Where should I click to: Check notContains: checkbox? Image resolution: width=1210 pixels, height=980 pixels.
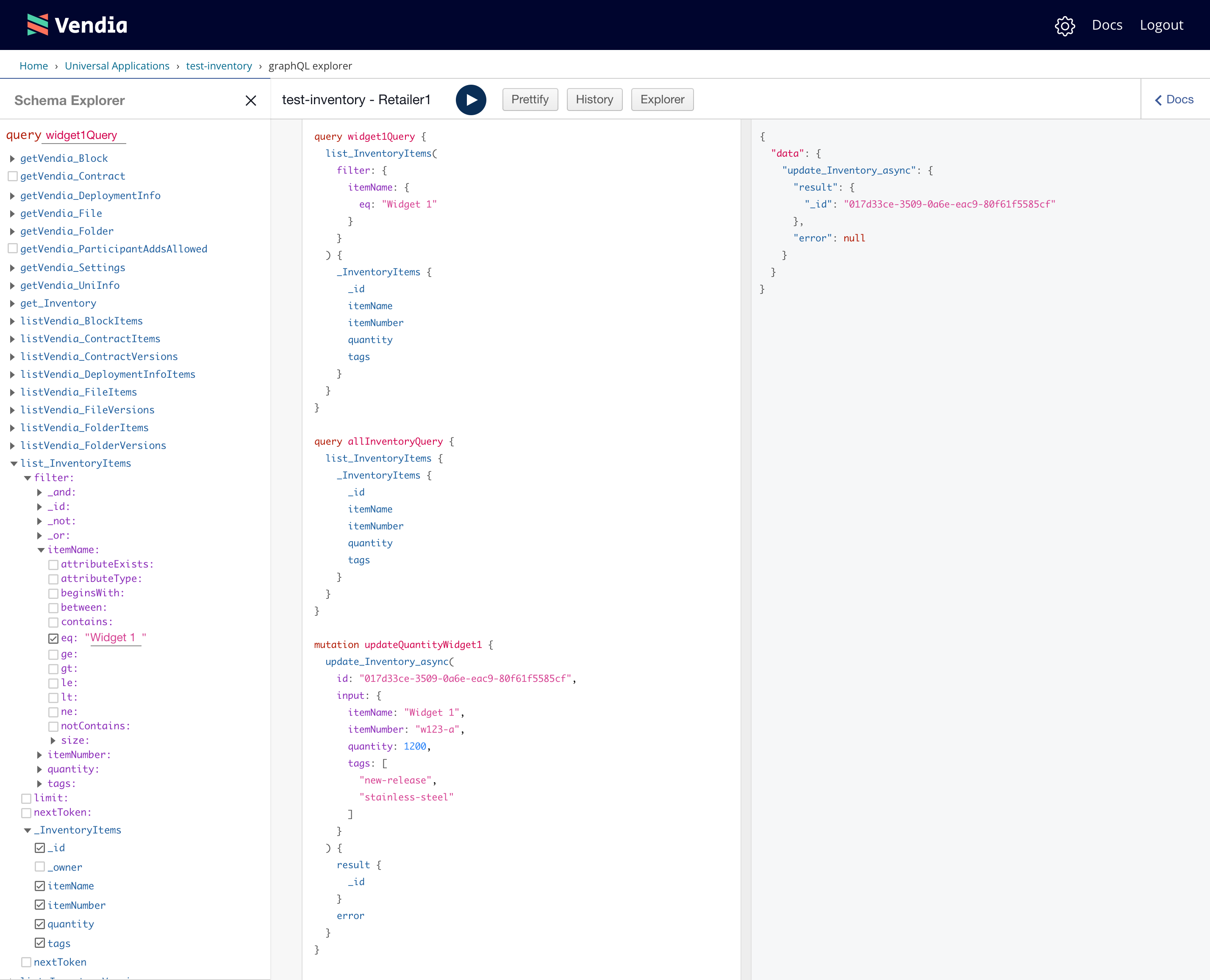coord(53,727)
